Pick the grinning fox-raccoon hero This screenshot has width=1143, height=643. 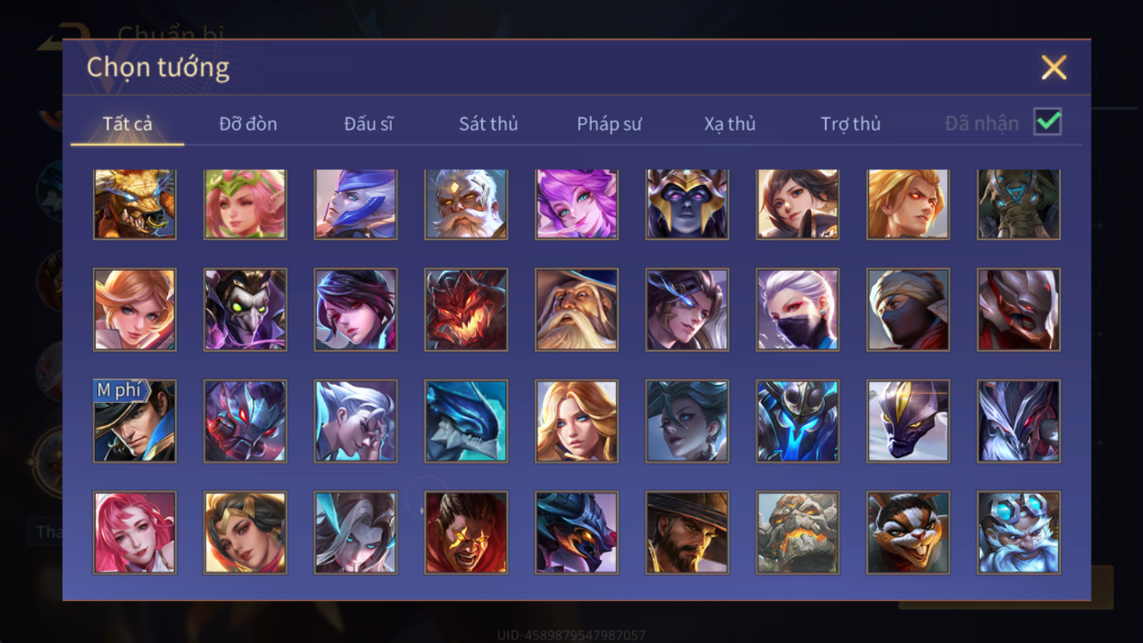(908, 532)
